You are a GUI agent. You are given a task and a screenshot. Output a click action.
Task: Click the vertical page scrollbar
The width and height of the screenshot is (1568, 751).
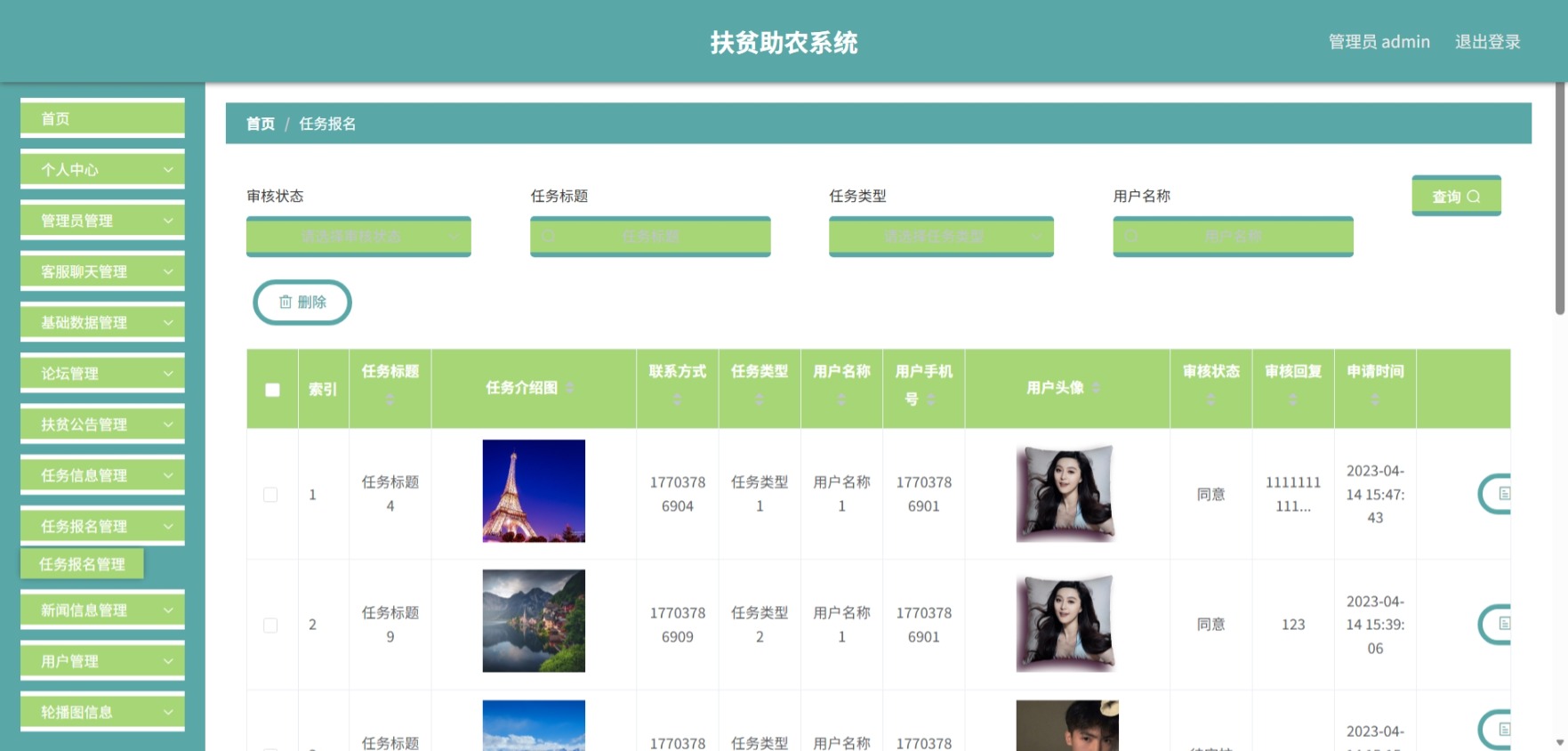1560,200
